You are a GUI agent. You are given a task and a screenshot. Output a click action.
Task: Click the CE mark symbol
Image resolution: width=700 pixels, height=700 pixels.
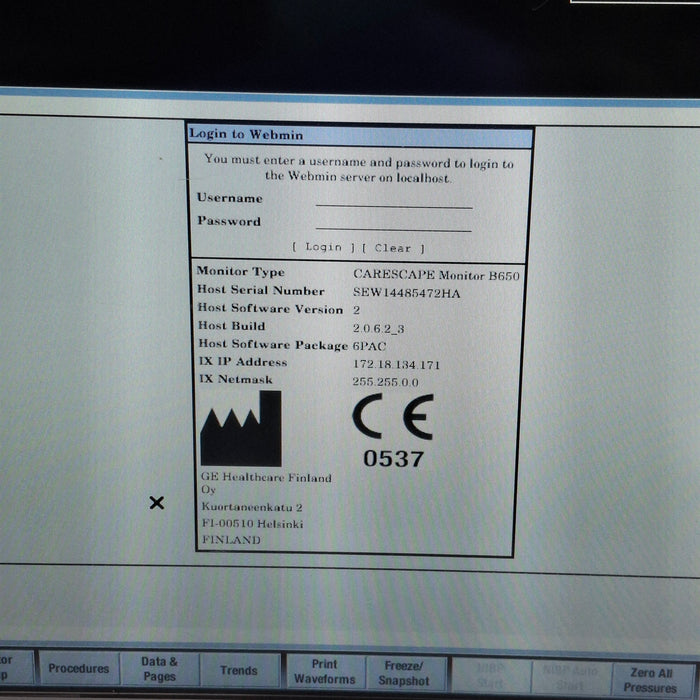click(393, 417)
